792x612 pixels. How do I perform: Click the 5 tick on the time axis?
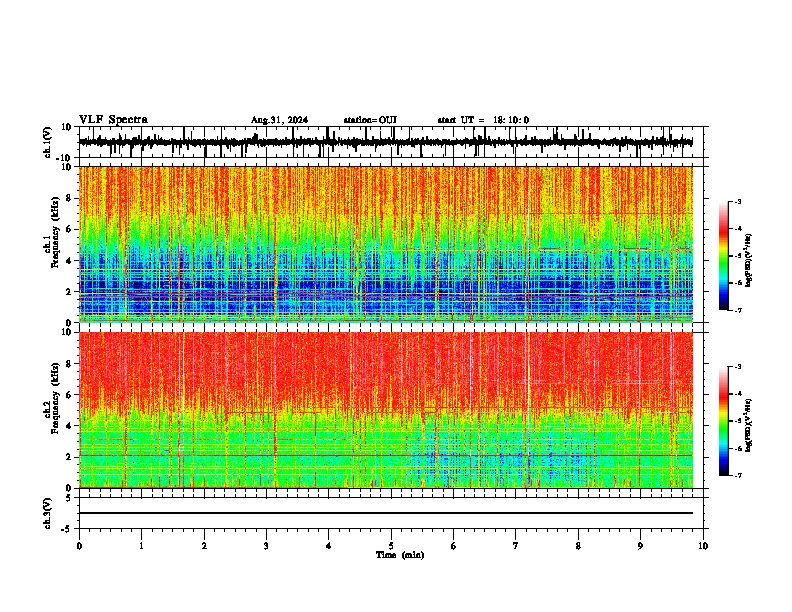[391, 546]
